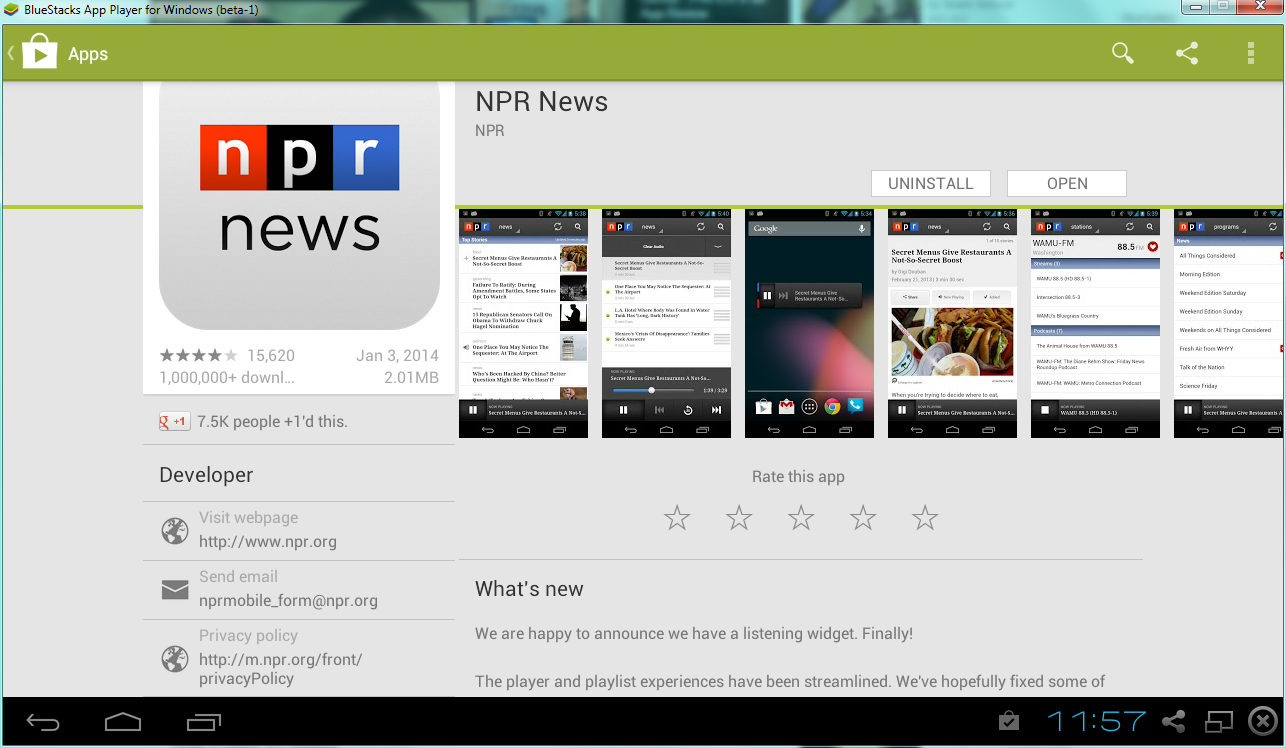Click the 11:57 clock in the bottom bar
The height and width of the screenshot is (748, 1286).
(1096, 721)
